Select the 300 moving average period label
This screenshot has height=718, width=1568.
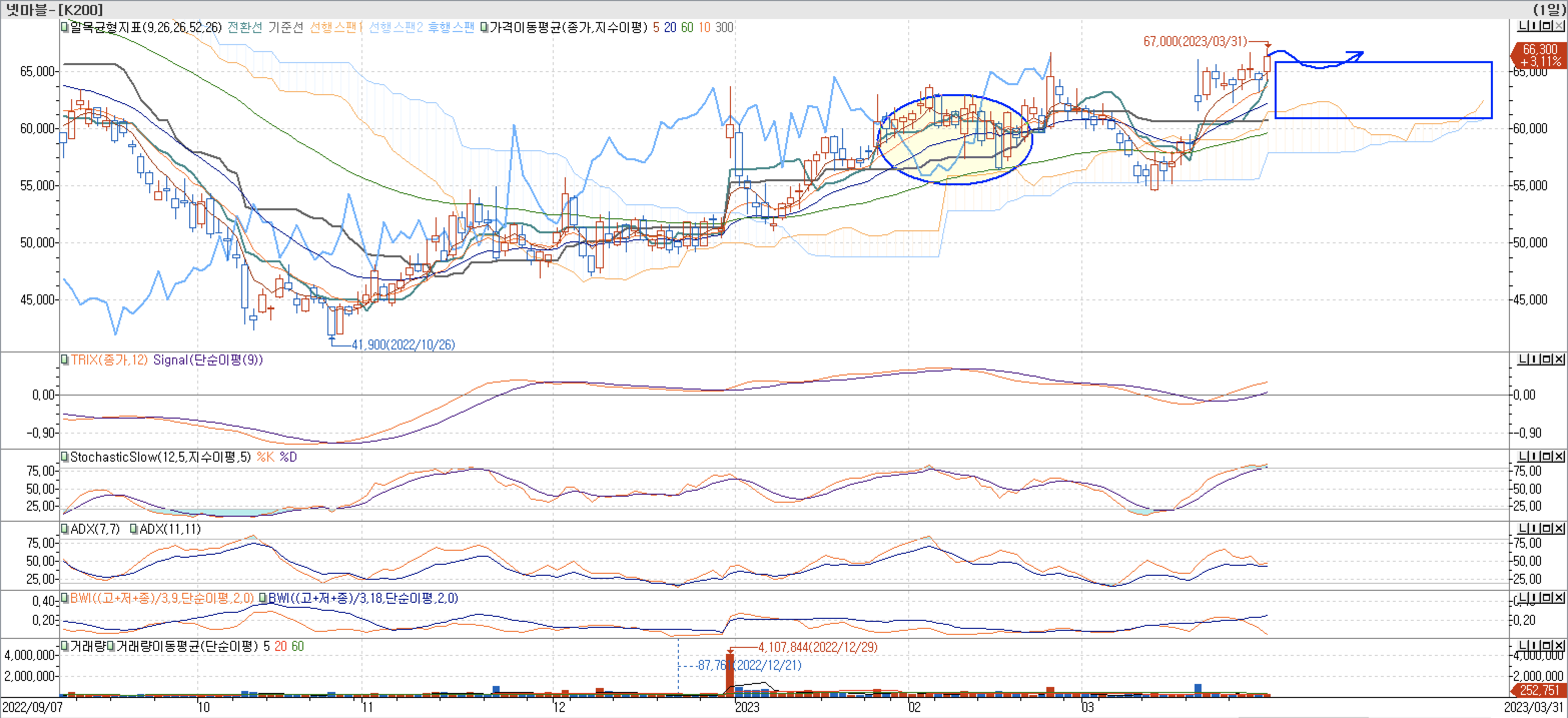click(724, 28)
